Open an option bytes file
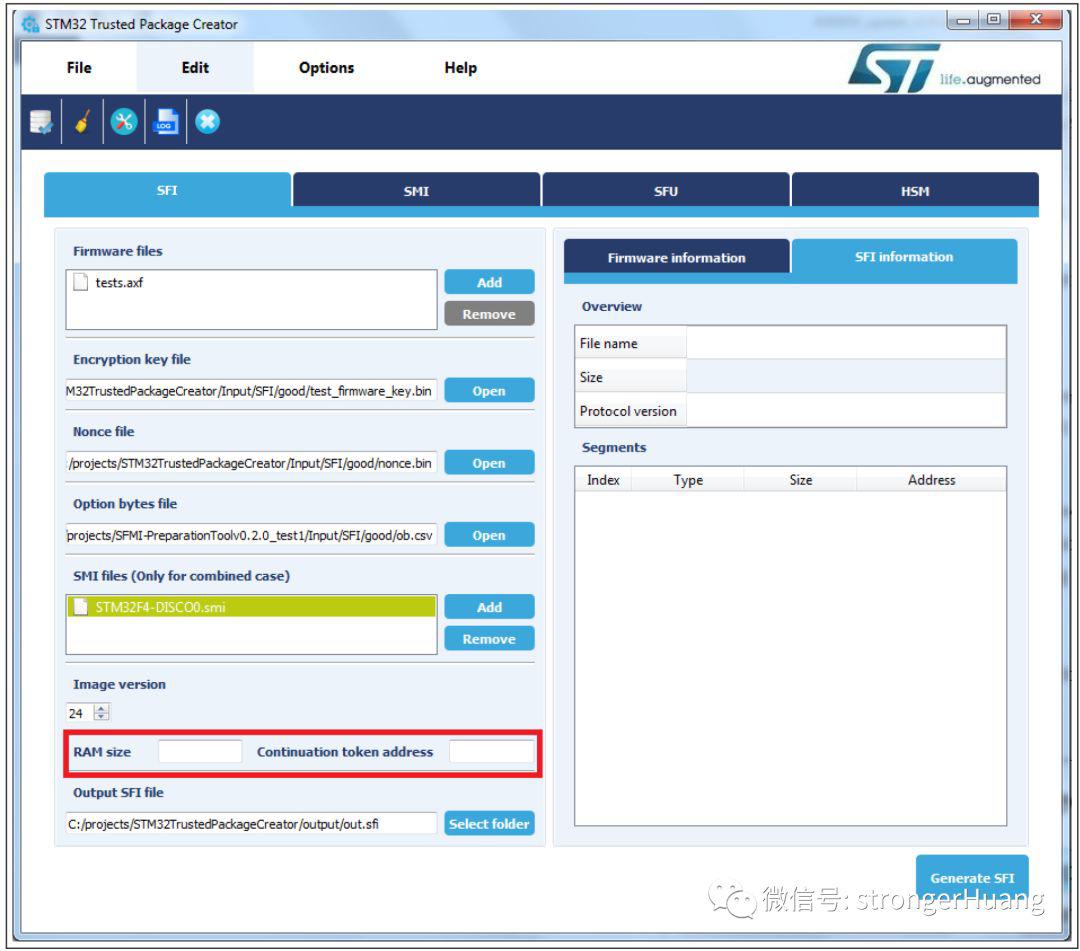The width and height of the screenshot is (1080, 951). (489, 535)
